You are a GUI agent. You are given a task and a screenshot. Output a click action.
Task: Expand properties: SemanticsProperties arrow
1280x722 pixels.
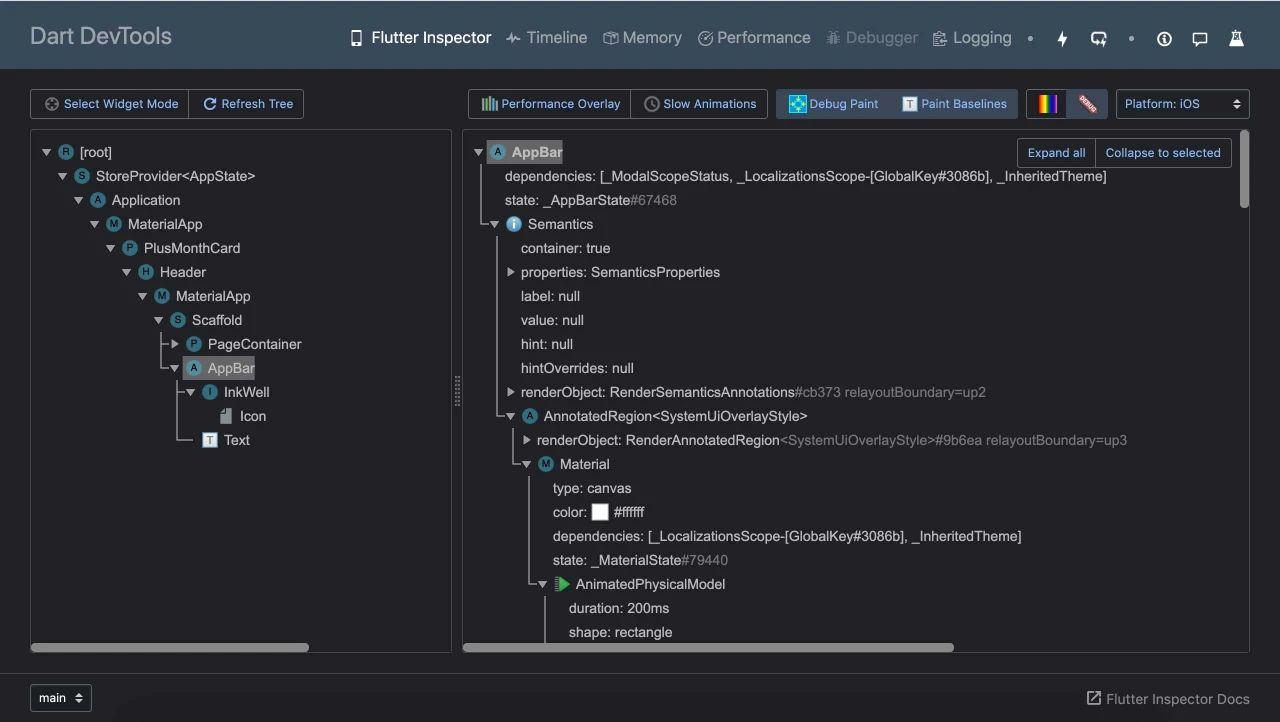pos(511,272)
